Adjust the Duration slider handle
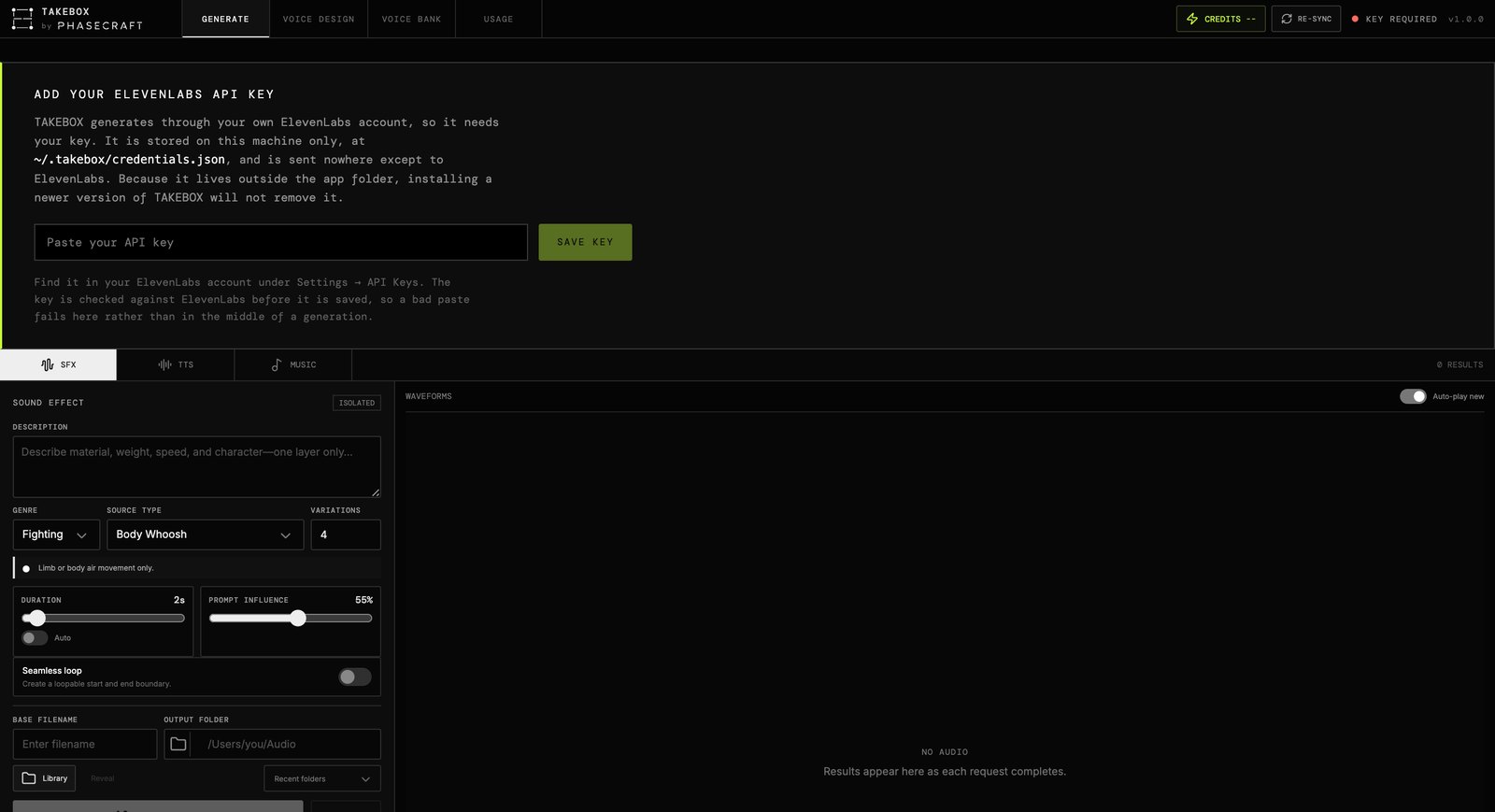The width and height of the screenshot is (1495, 812). [37, 618]
